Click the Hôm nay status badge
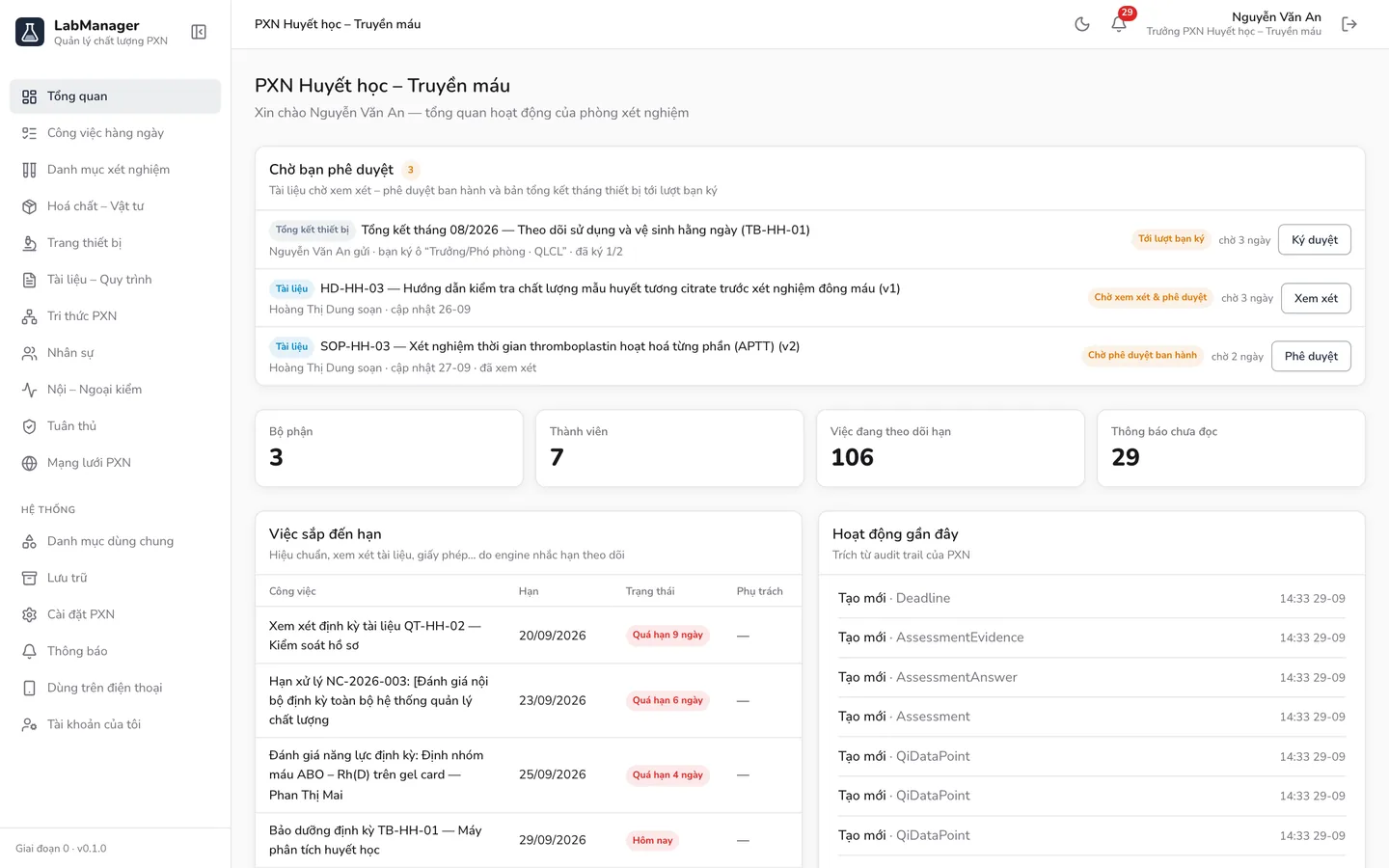This screenshot has height=868, width=1389. click(652, 840)
